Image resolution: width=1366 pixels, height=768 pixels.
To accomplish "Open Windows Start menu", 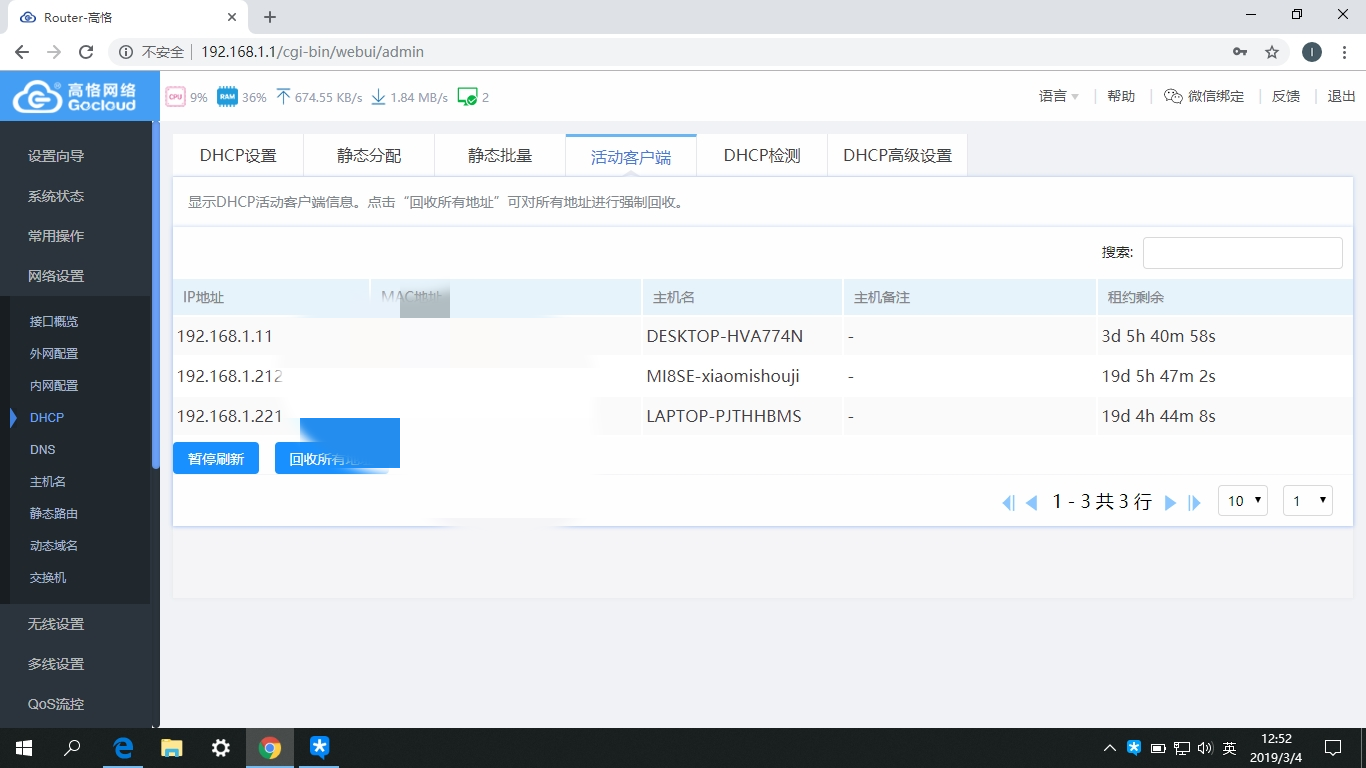I will (24, 748).
